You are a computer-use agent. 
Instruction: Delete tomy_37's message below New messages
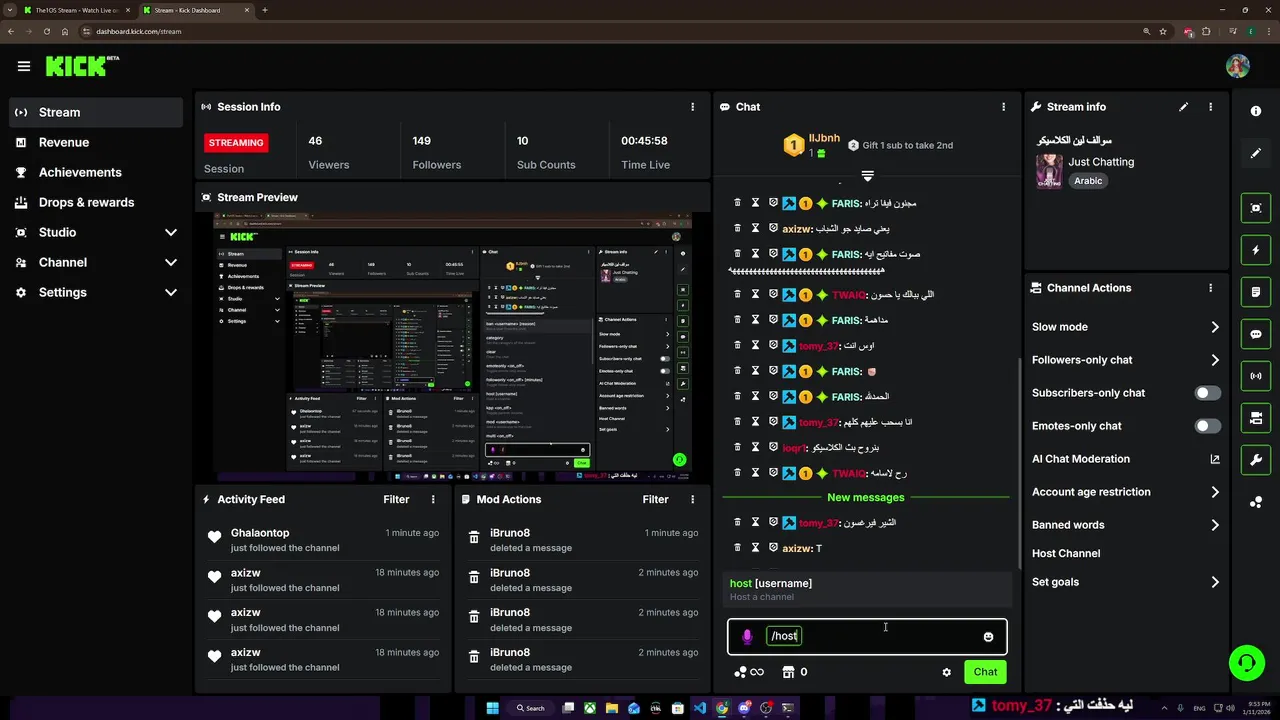point(738,522)
